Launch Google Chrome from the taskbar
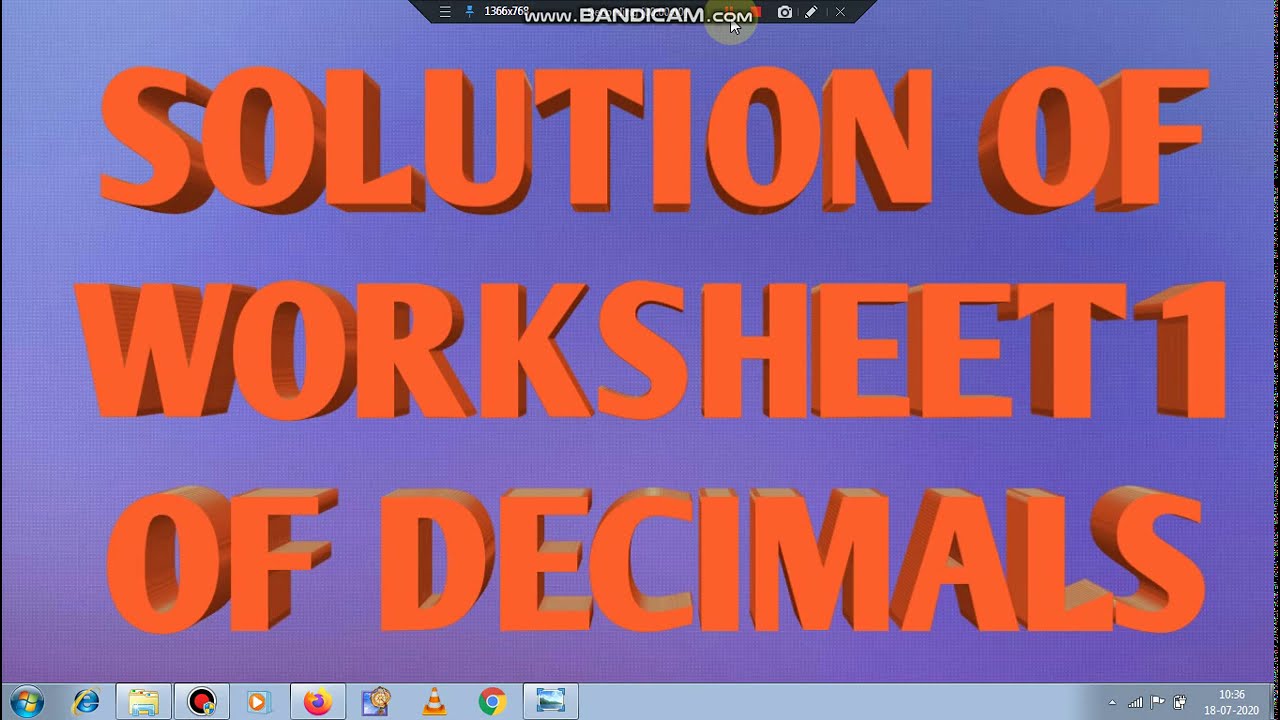Viewport: 1280px width, 720px height. [491, 701]
